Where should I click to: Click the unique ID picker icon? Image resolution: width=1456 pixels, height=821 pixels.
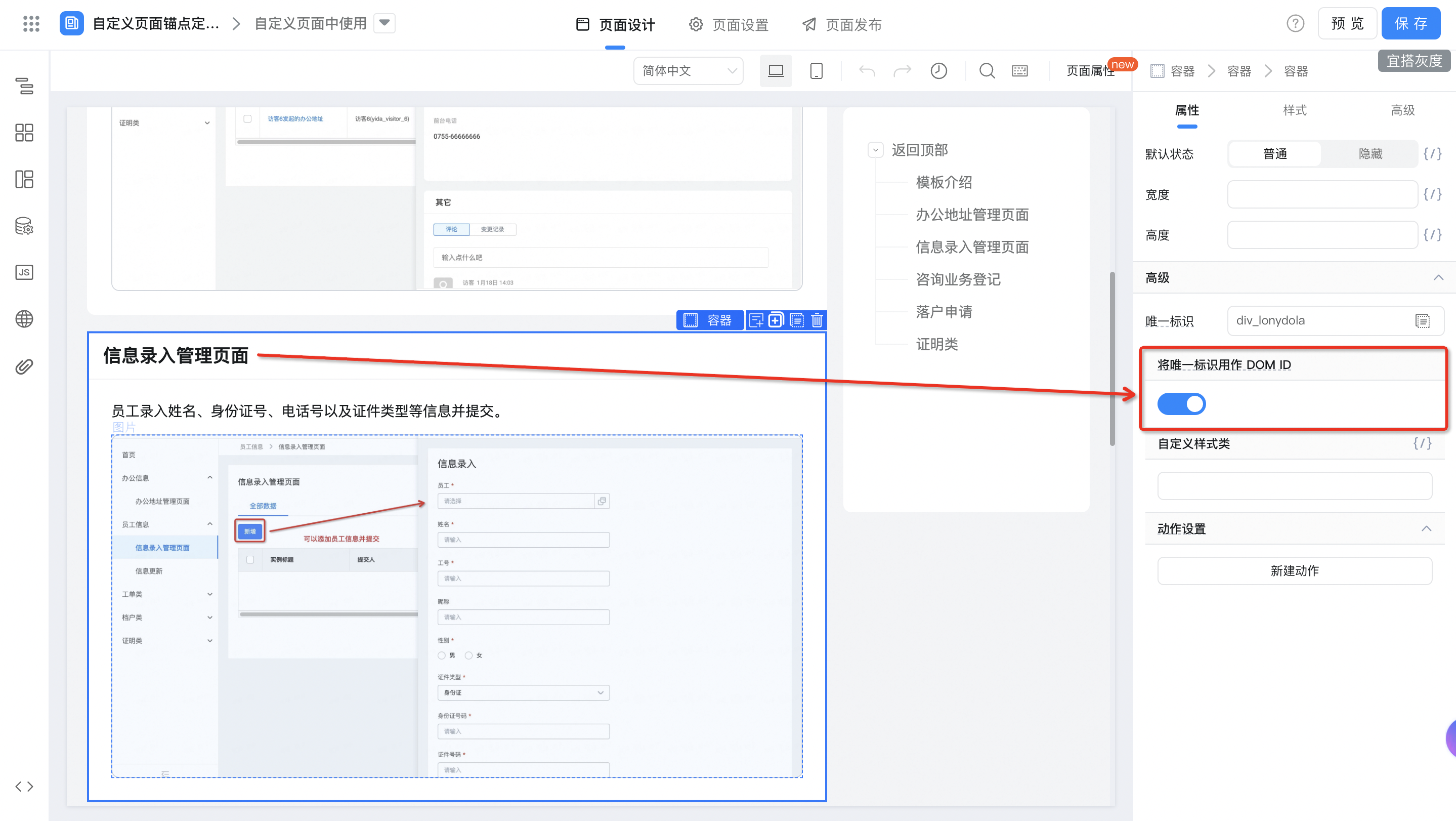tap(1423, 320)
